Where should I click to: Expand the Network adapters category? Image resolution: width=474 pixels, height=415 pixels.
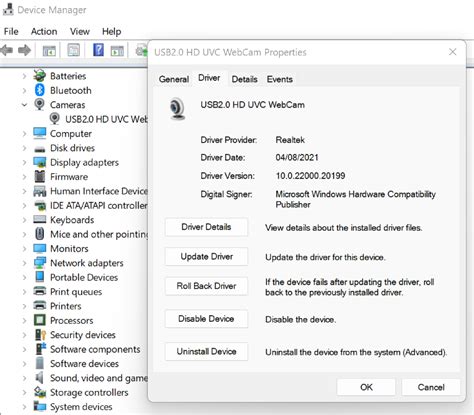pyautogui.click(x=24, y=263)
